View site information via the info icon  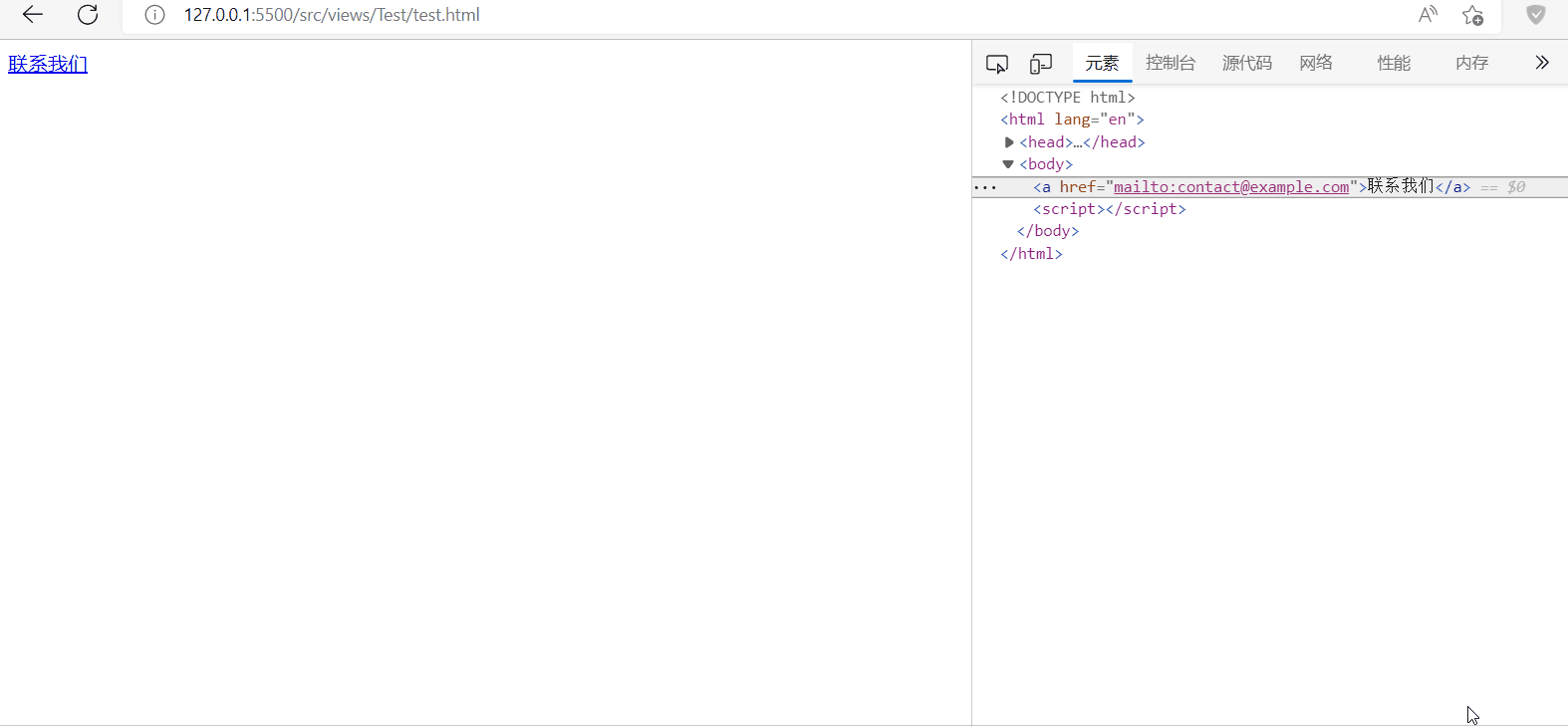pos(154,15)
